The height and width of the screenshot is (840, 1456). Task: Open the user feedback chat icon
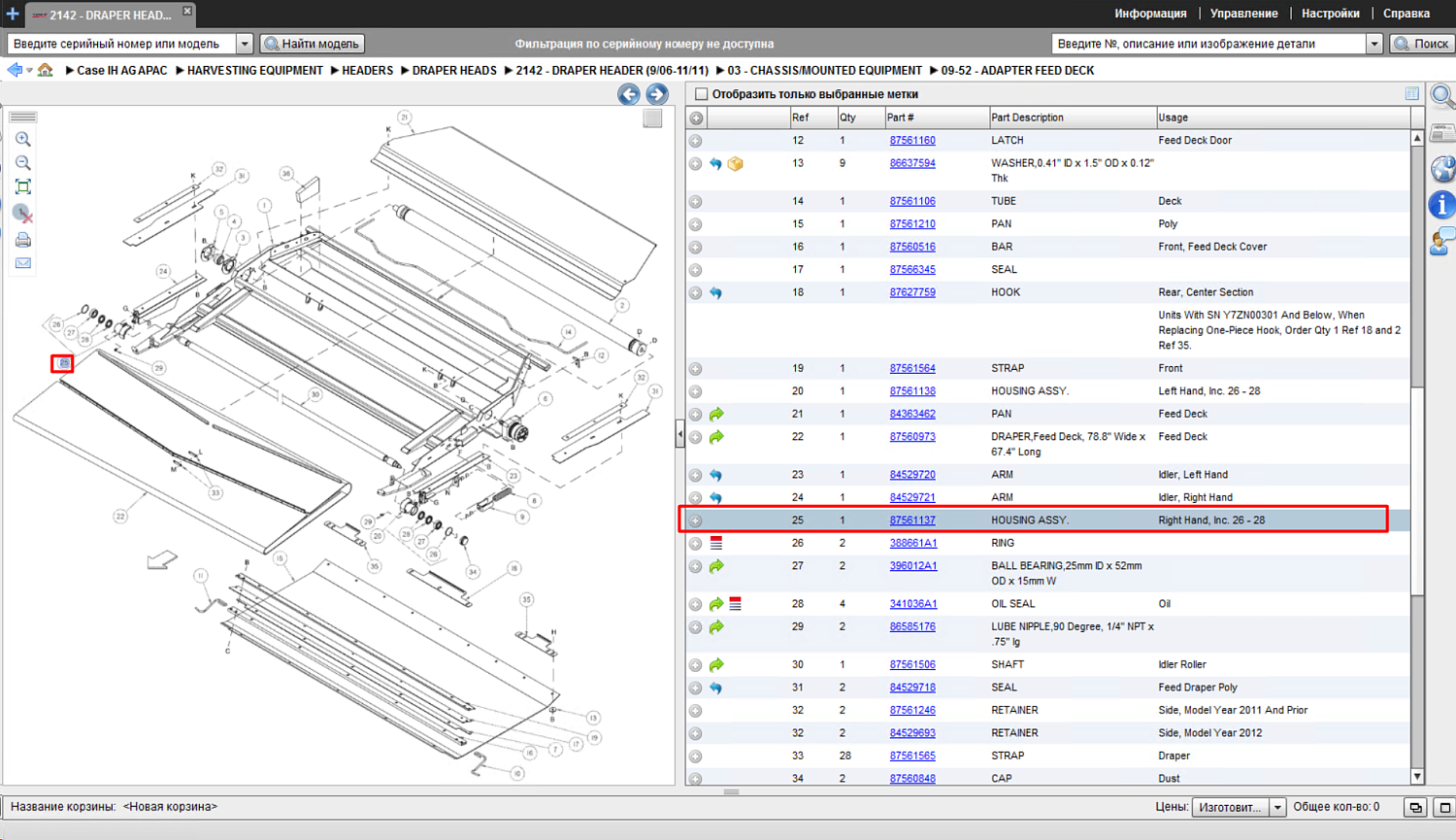coord(1442,241)
